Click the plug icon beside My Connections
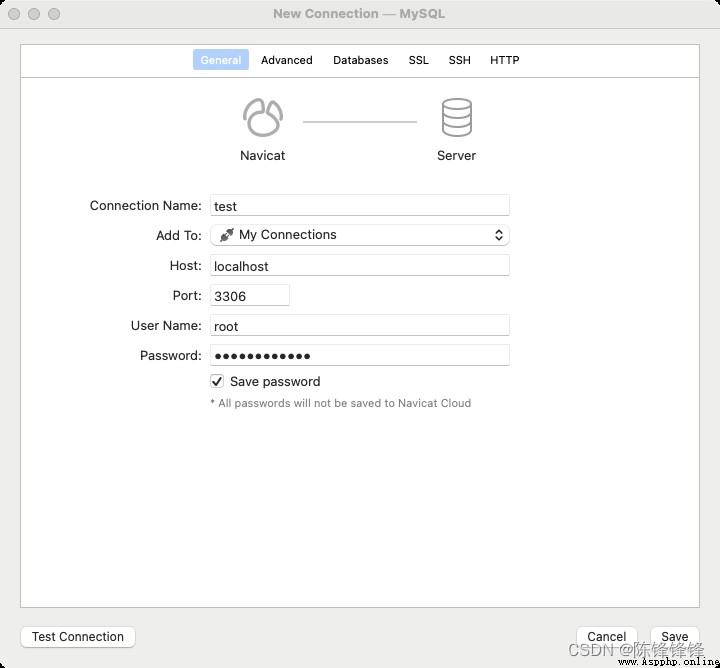Screen dimensions: 720x668 pos(226,235)
